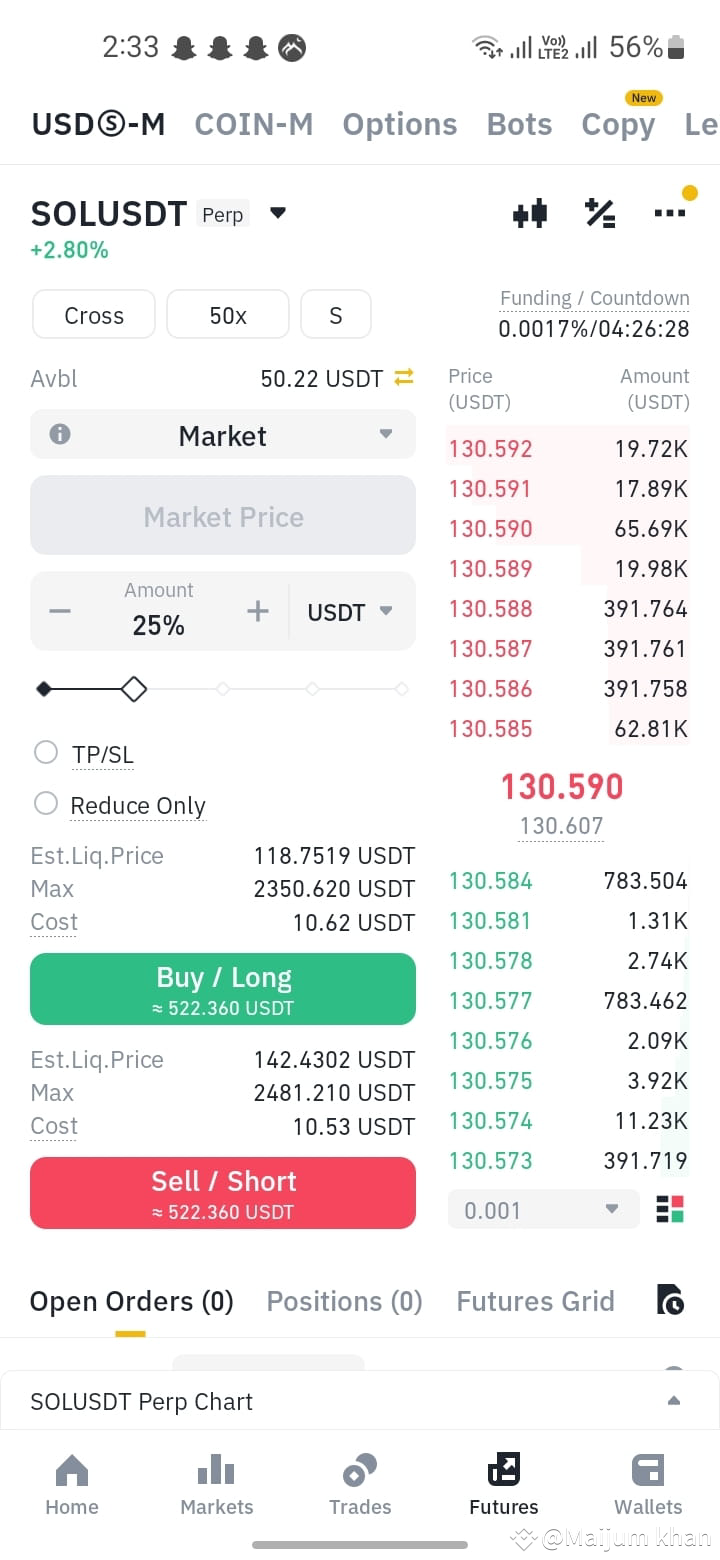
Task: Tap the yellow transfer arrows next to Avbl
Action: [404, 377]
